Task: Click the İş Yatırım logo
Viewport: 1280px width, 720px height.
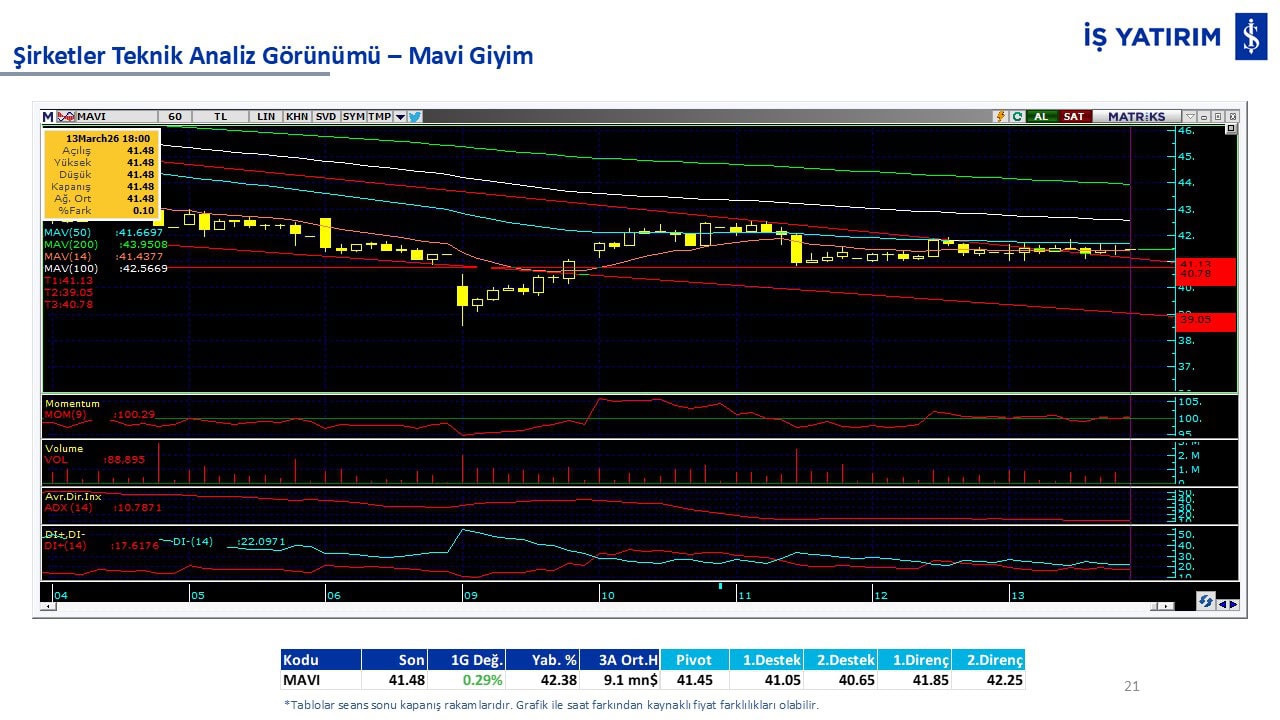Action: (1250, 38)
